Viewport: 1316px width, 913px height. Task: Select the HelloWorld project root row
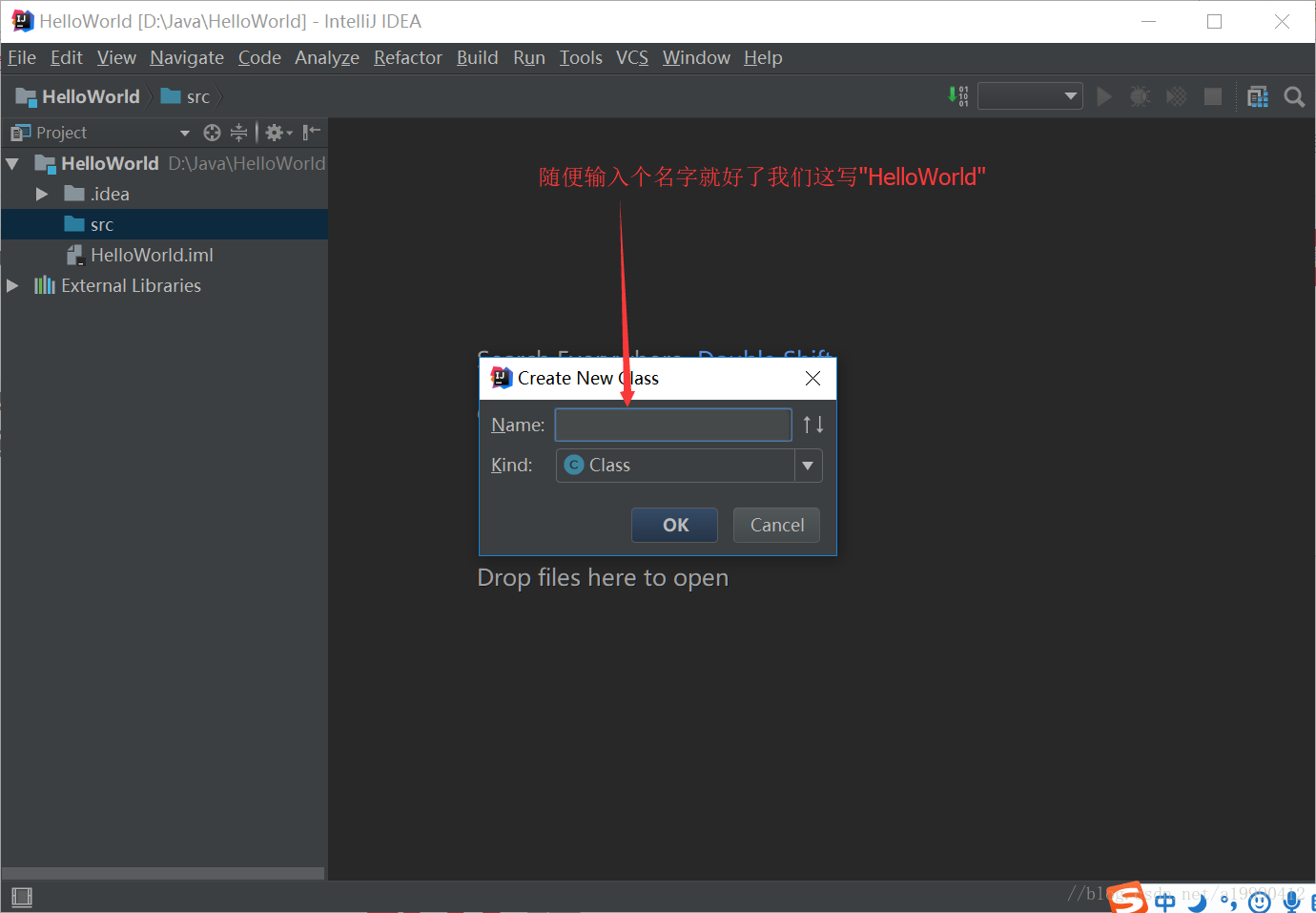coord(164,163)
